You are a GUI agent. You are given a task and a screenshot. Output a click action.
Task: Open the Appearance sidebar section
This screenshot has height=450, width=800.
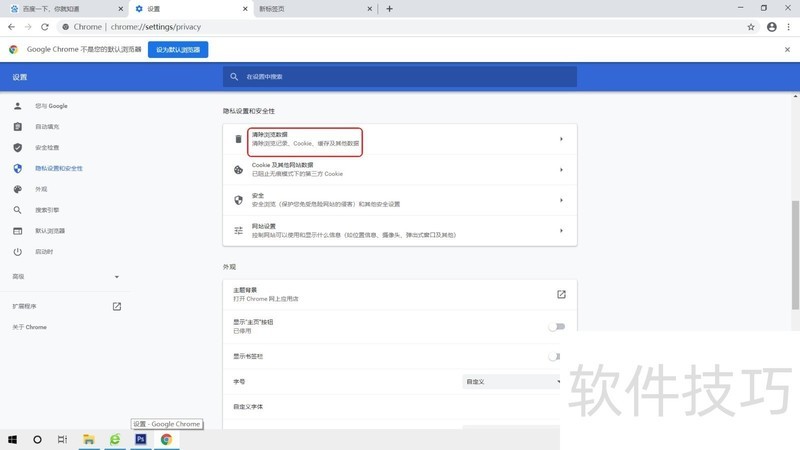tap(41, 189)
